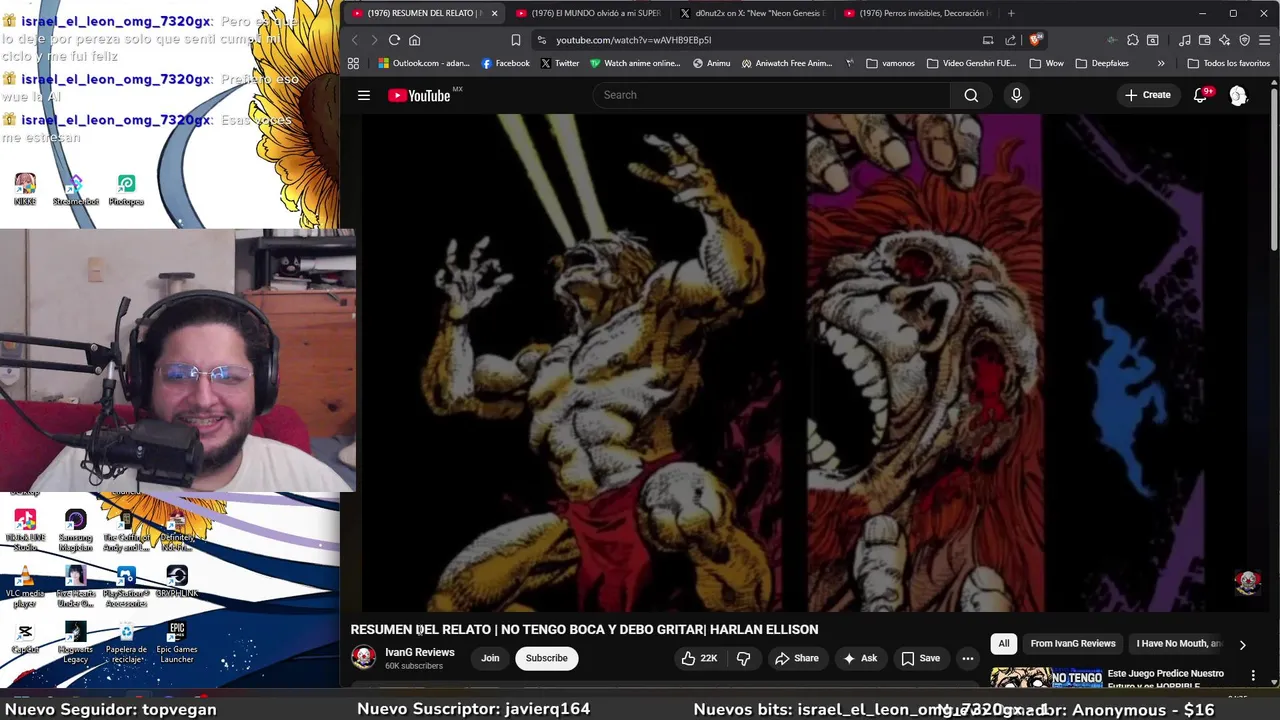Open VLC media player desktop icon

[25, 586]
